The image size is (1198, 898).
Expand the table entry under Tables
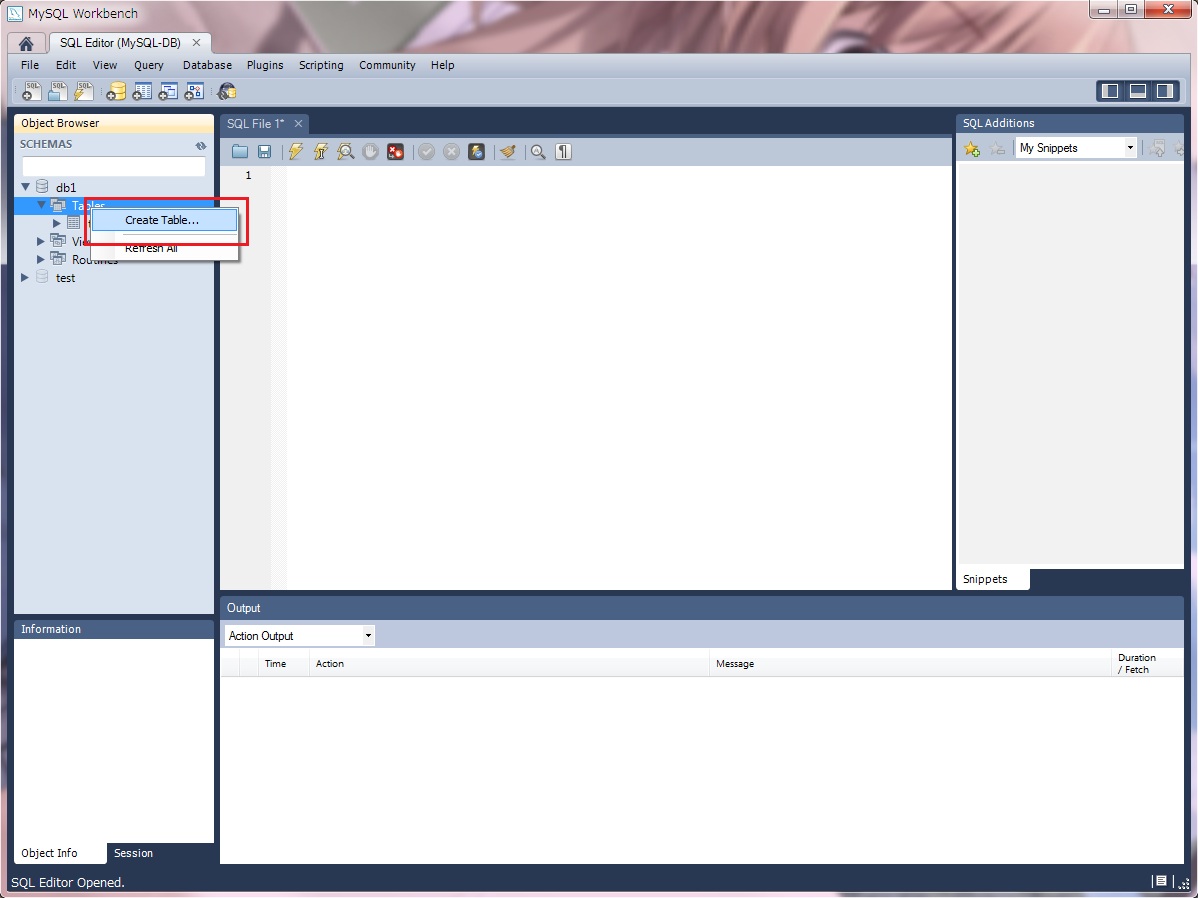[x=57, y=223]
